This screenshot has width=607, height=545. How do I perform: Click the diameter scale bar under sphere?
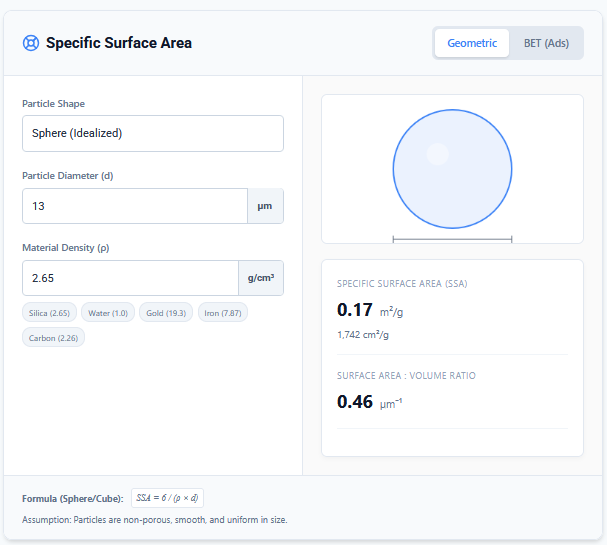[x=452, y=239]
